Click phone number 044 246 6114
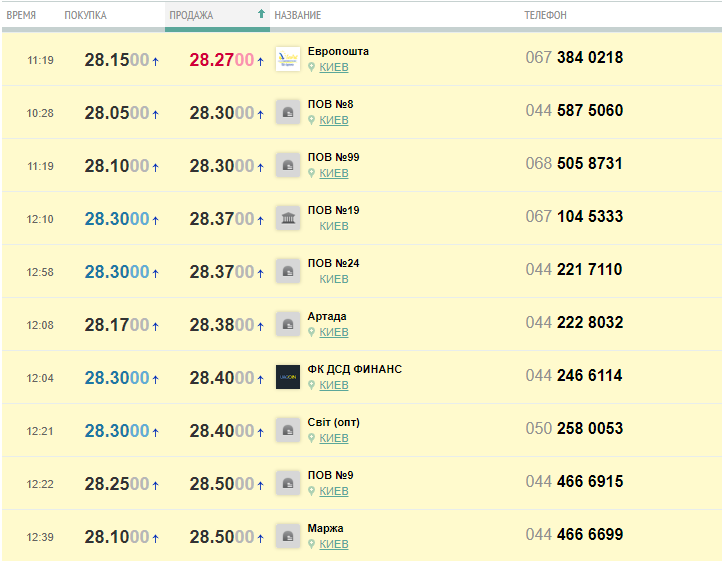 pyautogui.click(x=574, y=376)
